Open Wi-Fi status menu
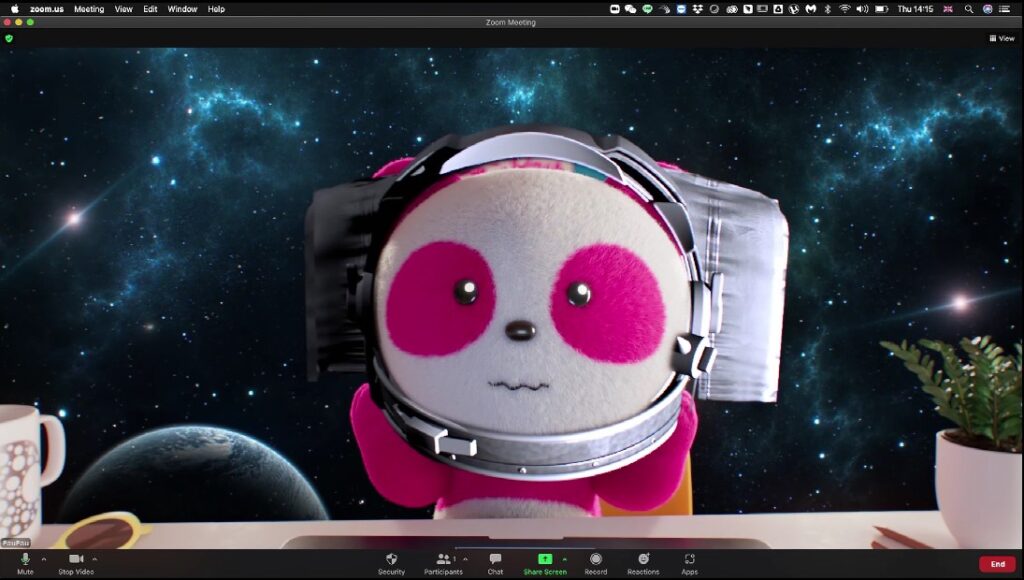Screen dimensions: 1024x580 (x=844, y=9)
